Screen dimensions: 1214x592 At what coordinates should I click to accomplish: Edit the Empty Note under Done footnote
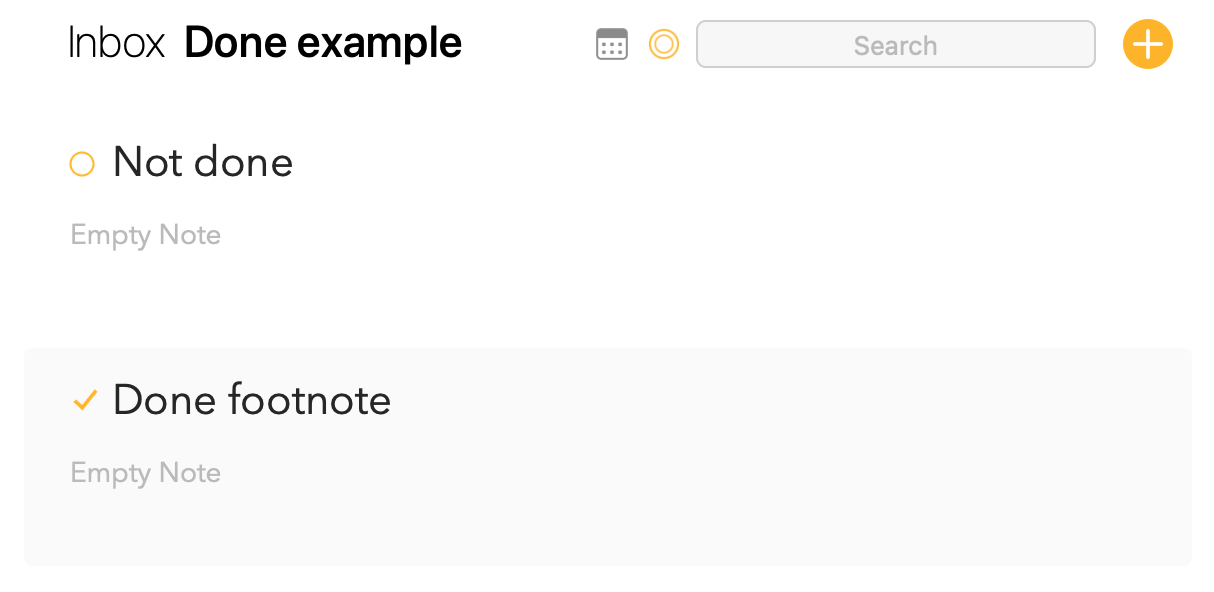(x=146, y=473)
